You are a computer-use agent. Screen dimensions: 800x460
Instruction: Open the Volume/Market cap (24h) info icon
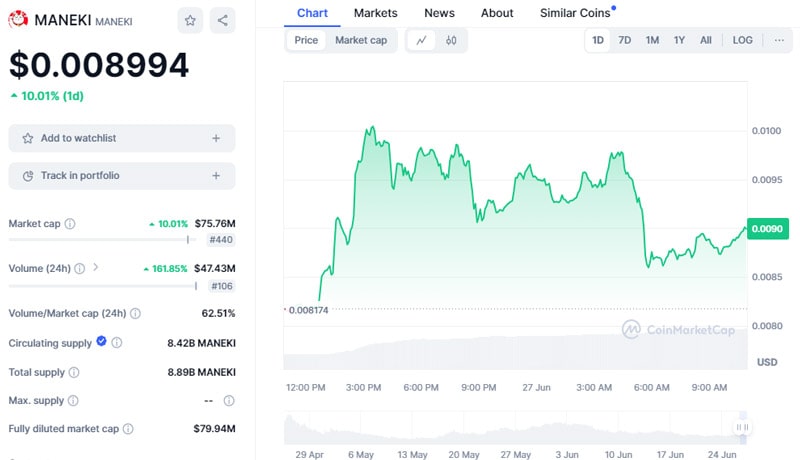[x=135, y=313]
